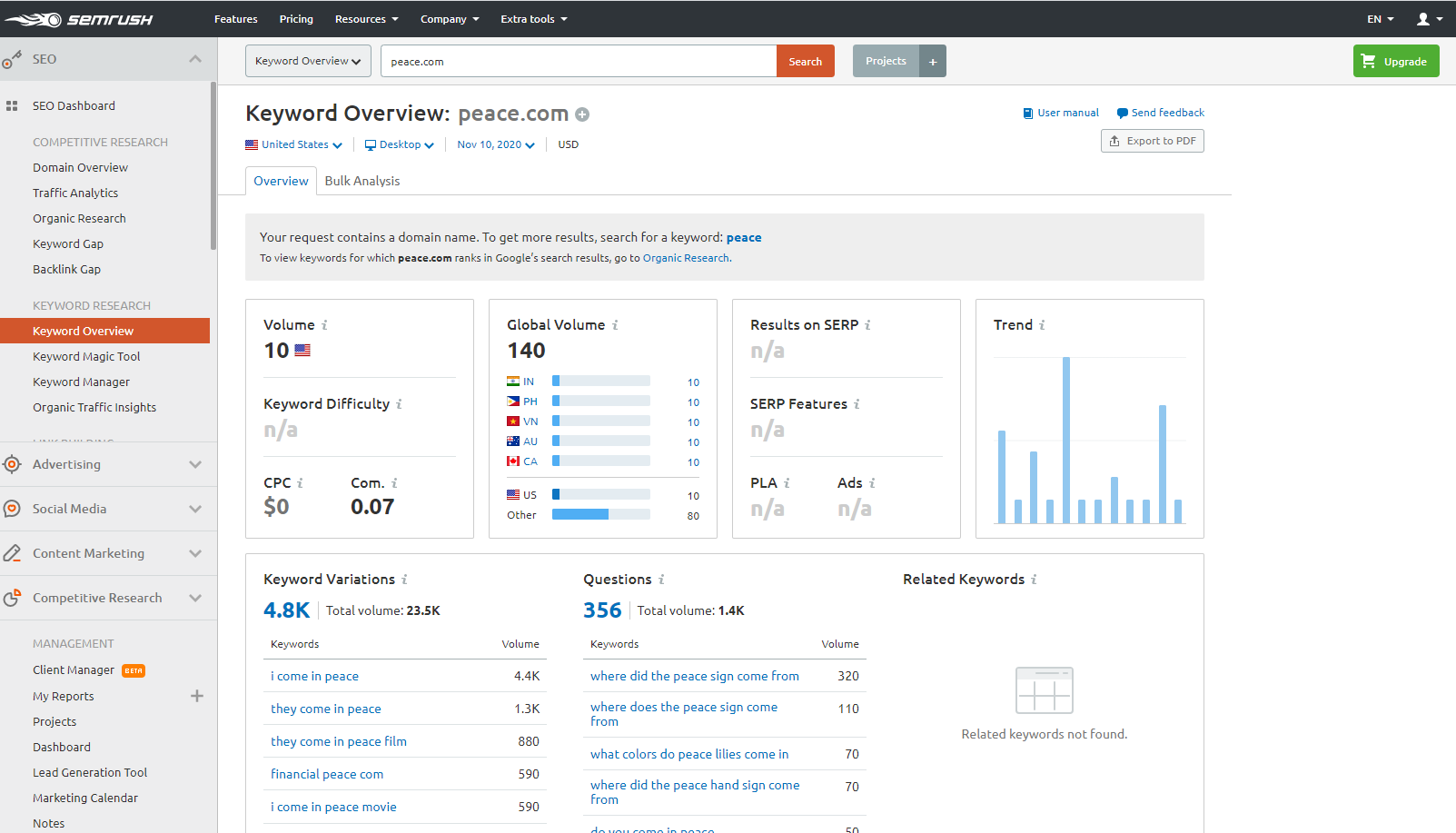Open the United States country dropdown

(x=293, y=144)
